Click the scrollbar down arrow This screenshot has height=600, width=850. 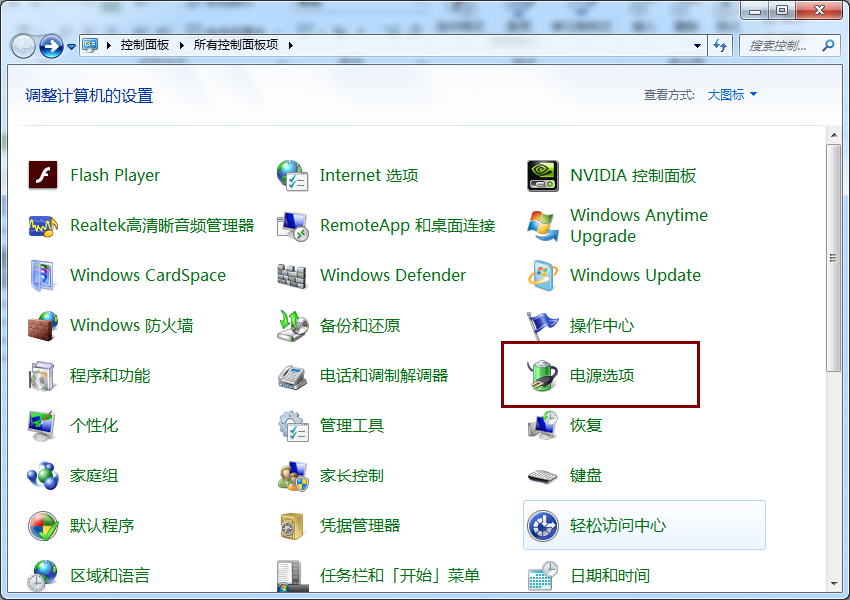pos(834,584)
